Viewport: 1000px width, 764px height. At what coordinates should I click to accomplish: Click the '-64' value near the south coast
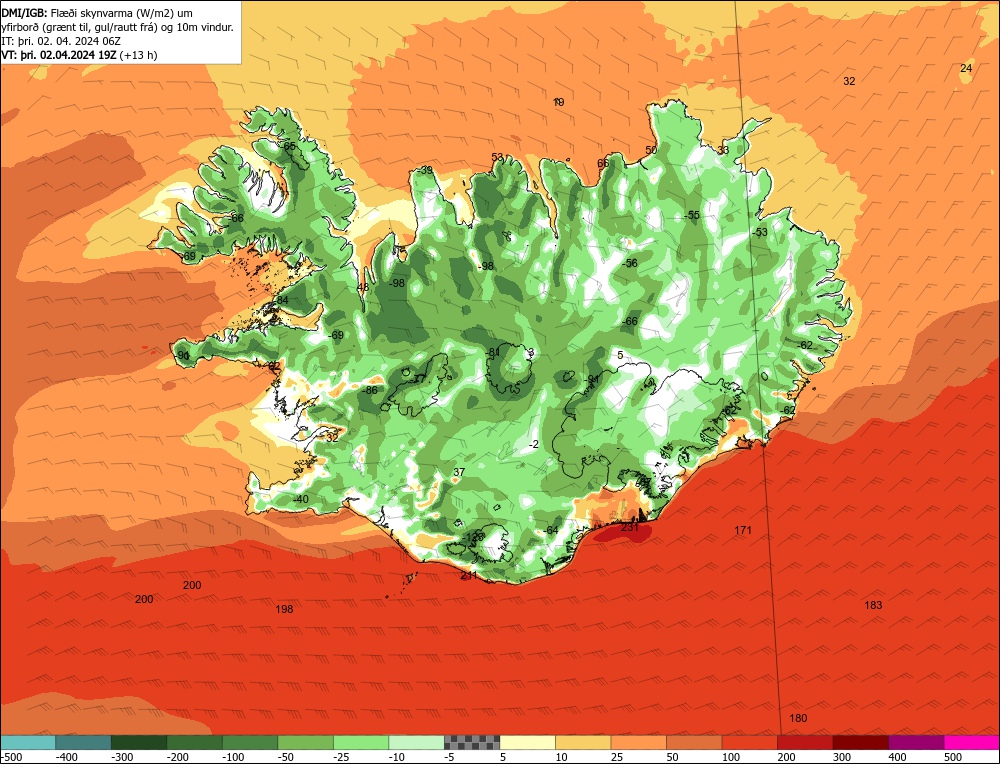coord(550,531)
